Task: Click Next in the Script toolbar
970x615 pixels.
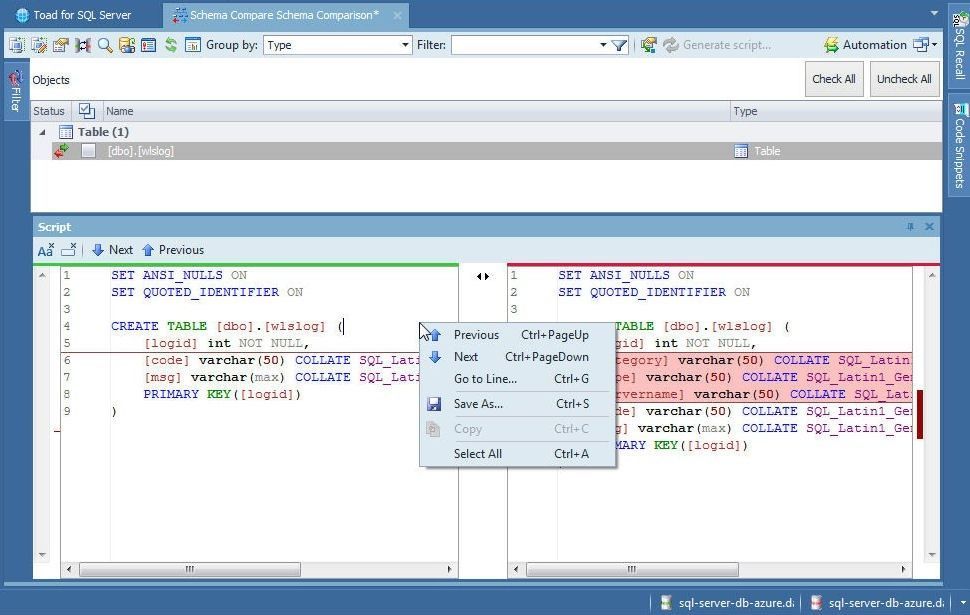Action: tap(112, 250)
